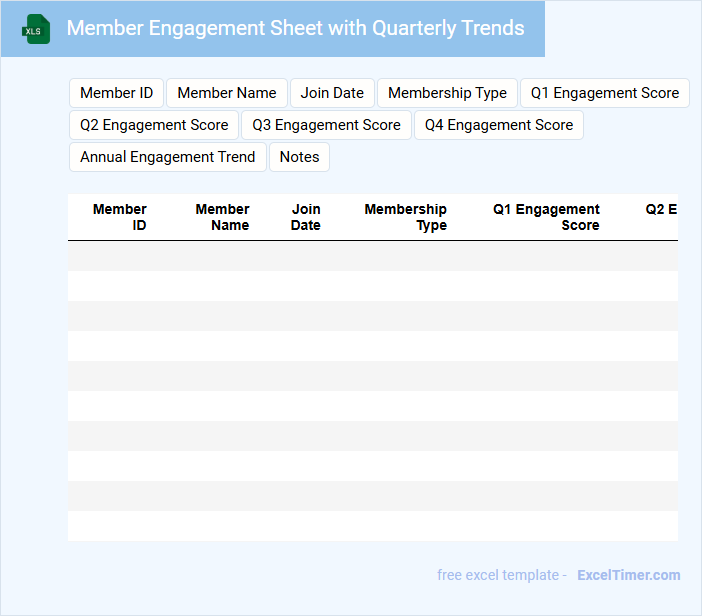Click the Q1 Engagement Score tag
This screenshot has width=702, height=616.
(x=604, y=93)
